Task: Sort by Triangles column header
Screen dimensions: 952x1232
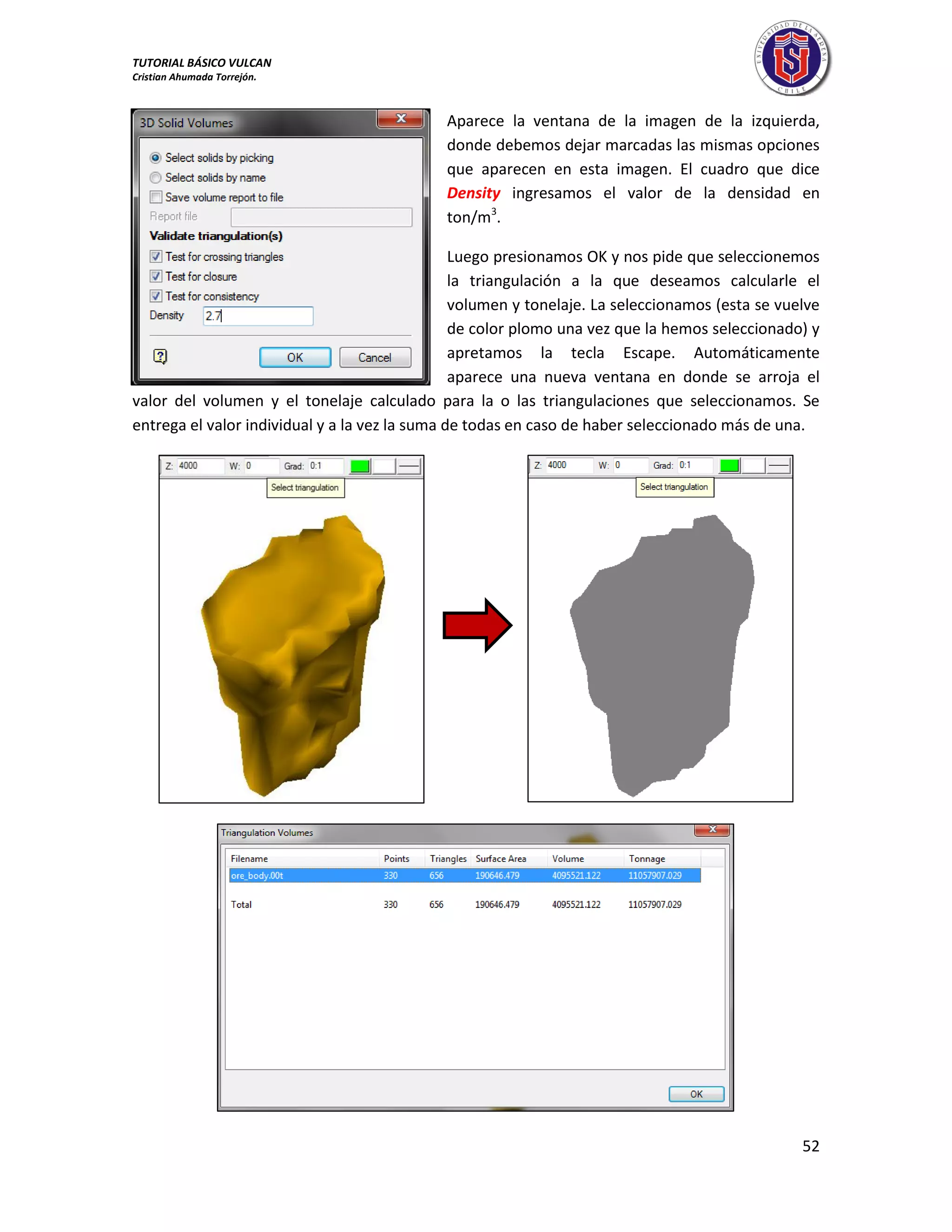Action: [448, 859]
